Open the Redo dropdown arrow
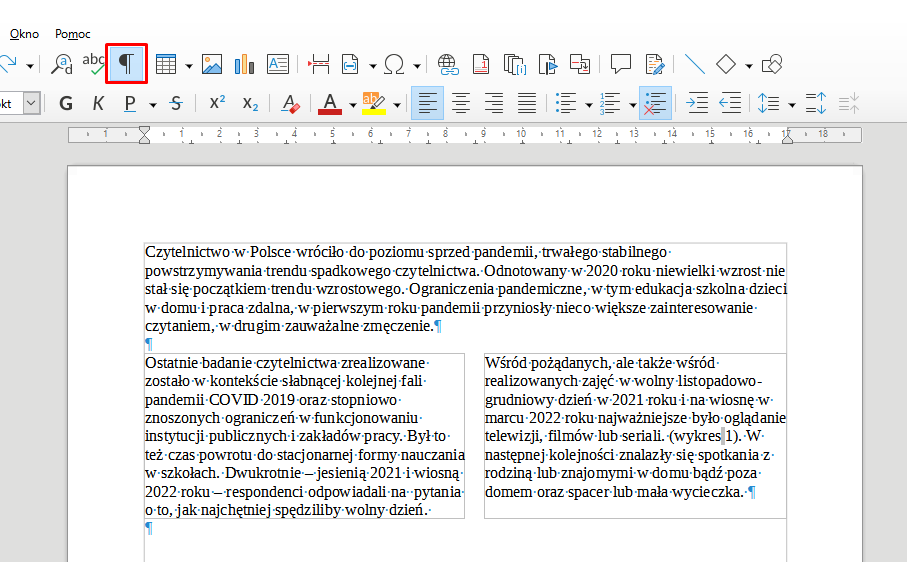 point(30,66)
